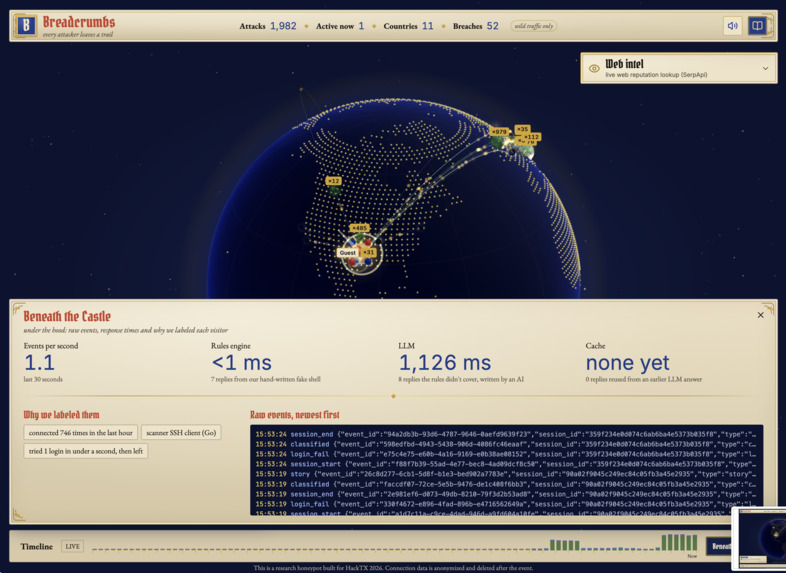Screen dimensions: 786x573
Task: Select the ×31 marker on globe
Action: tap(368, 252)
